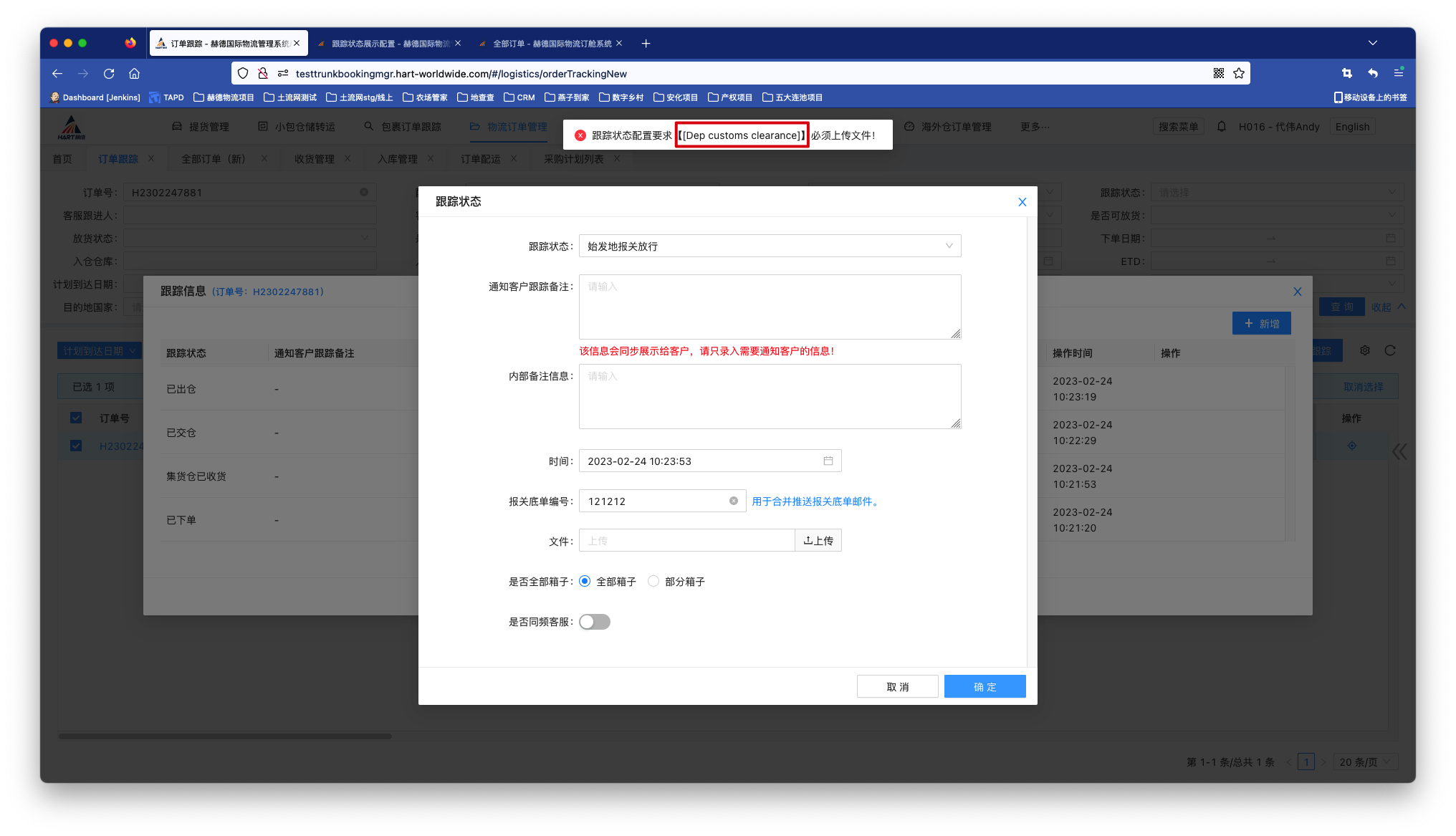
Task: Click the 确定 button
Action: tap(985, 686)
